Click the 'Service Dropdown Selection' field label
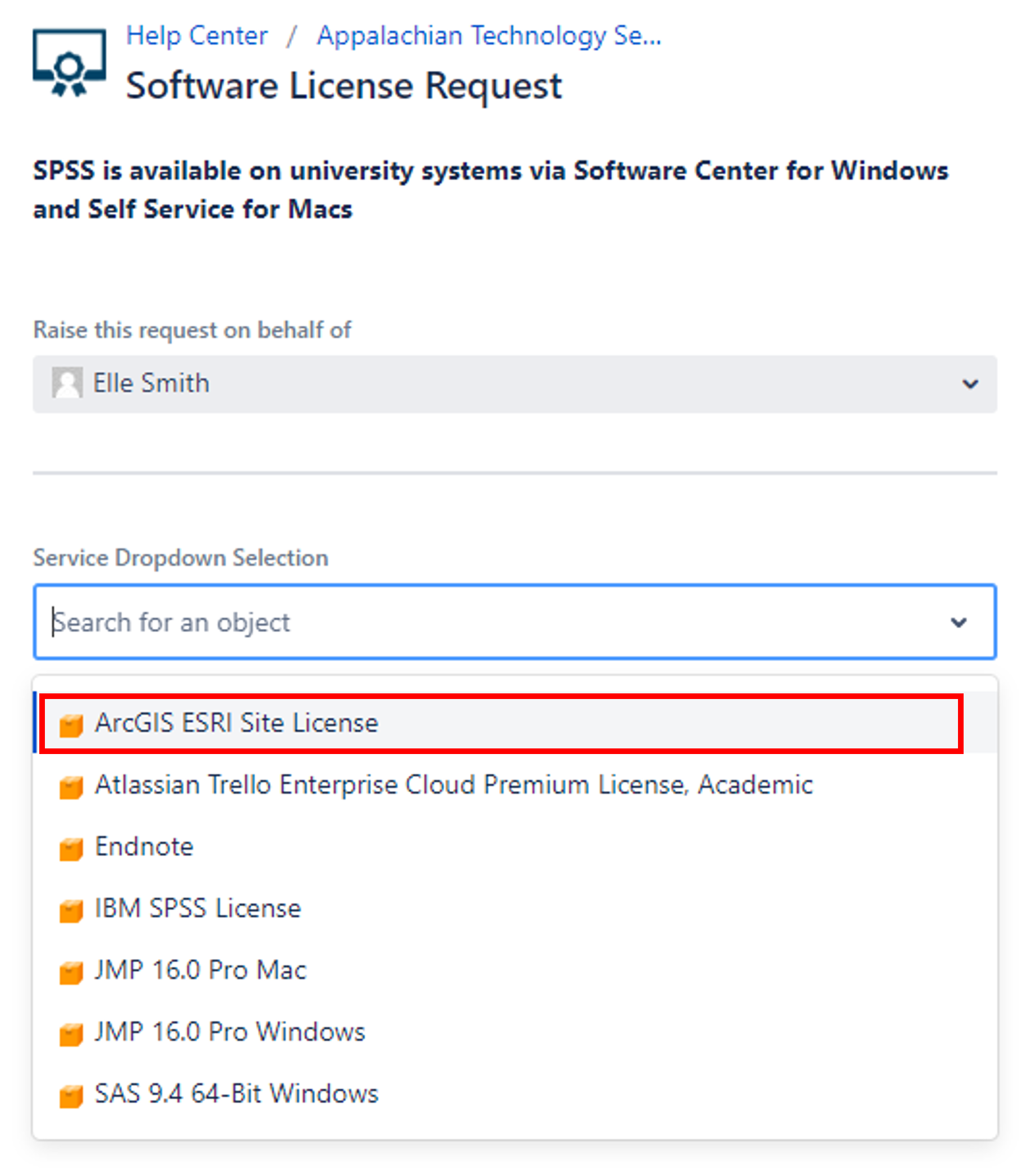The image size is (1036, 1174). [181, 558]
